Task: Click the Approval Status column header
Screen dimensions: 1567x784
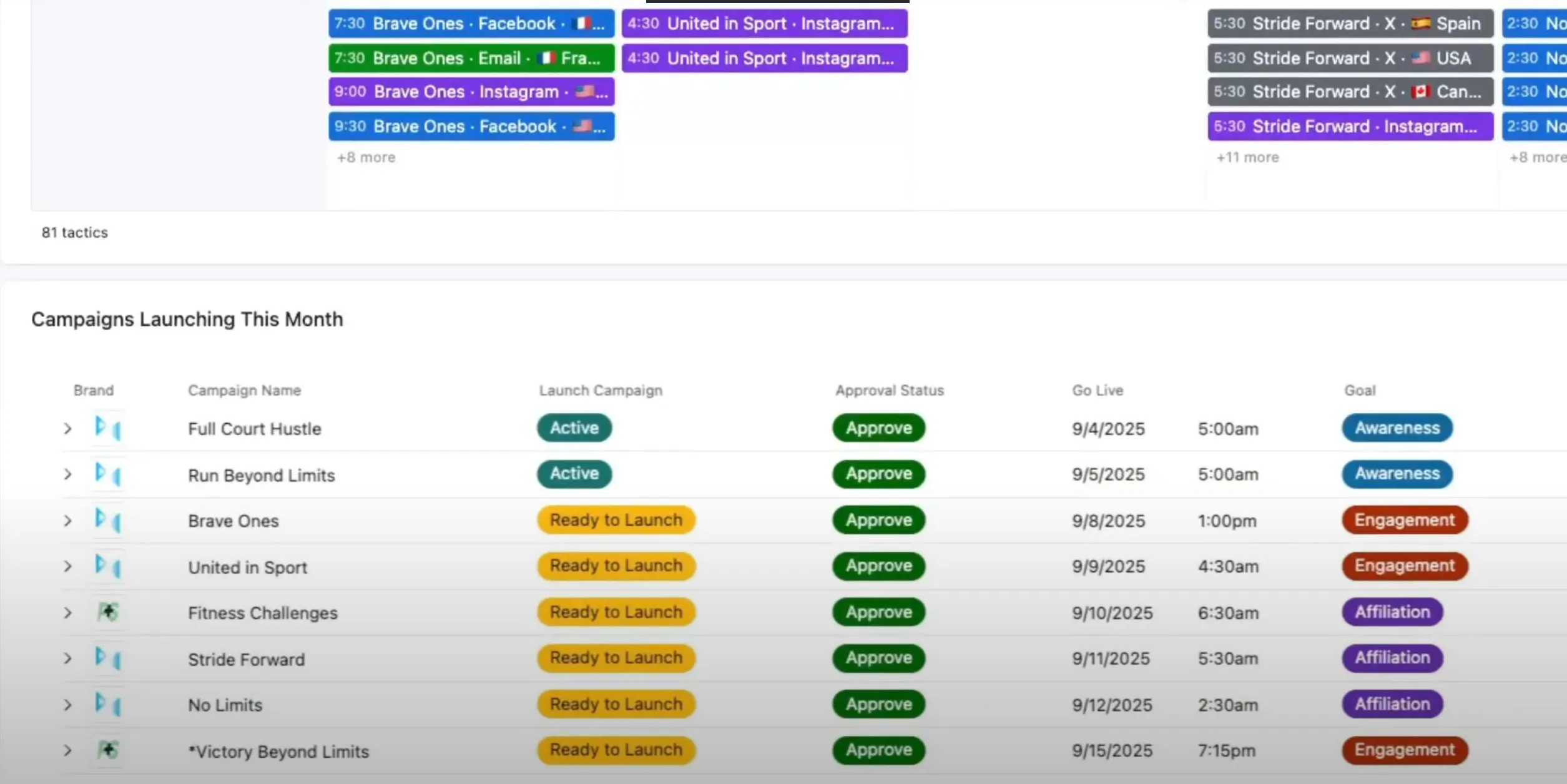Action: coord(890,391)
